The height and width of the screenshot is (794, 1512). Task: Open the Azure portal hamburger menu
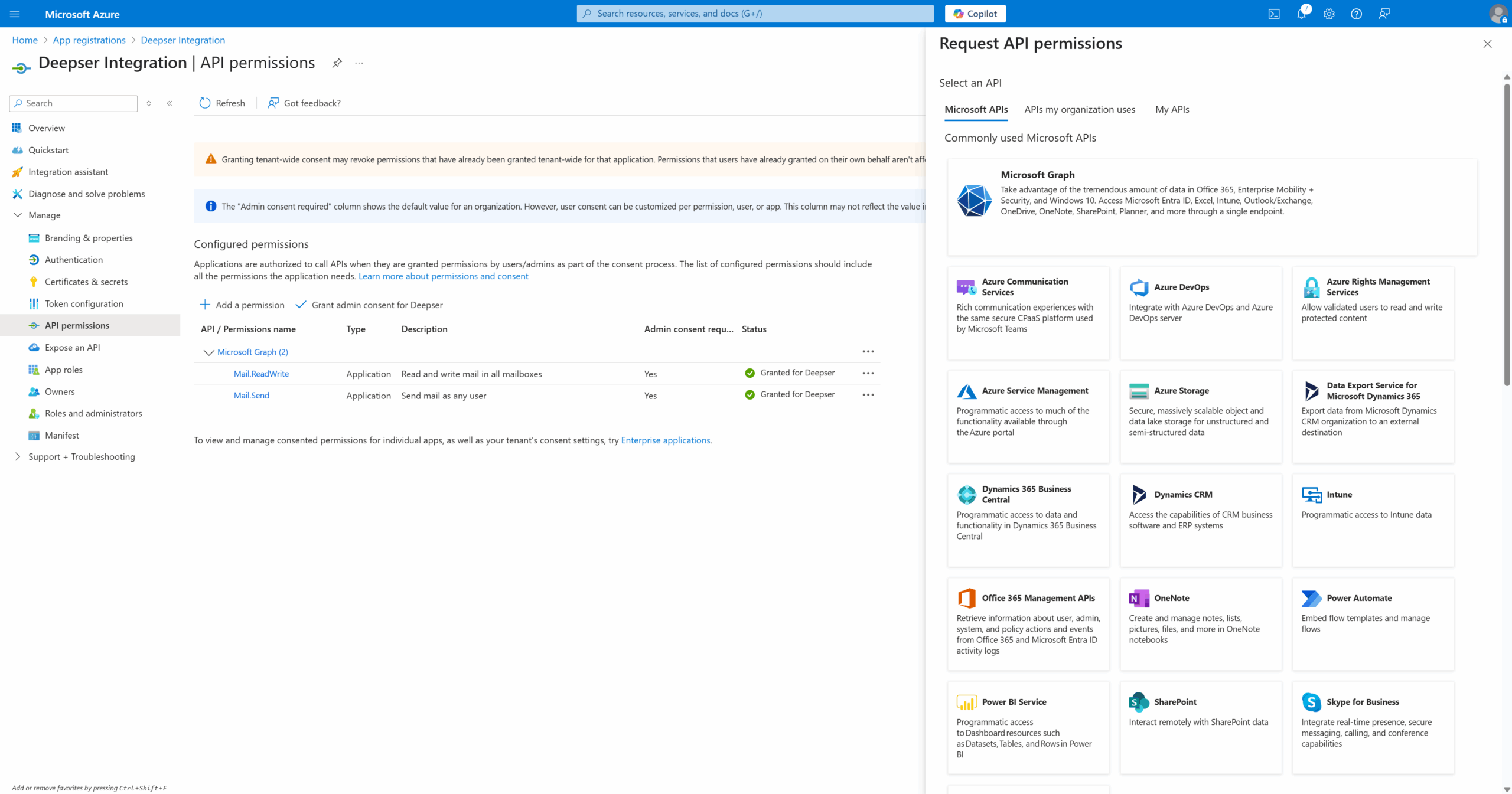(15, 14)
